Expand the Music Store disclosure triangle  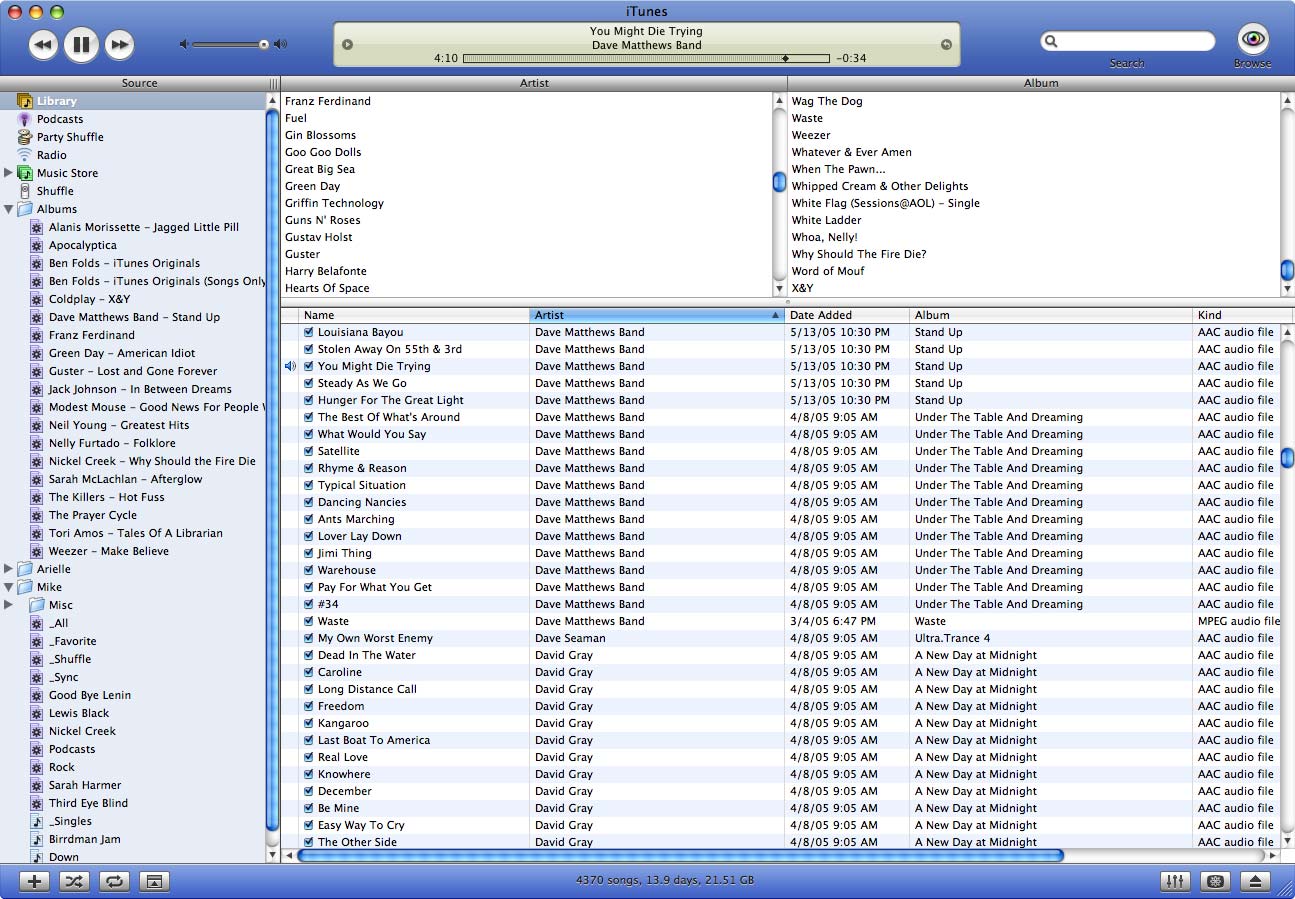(x=9, y=173)
